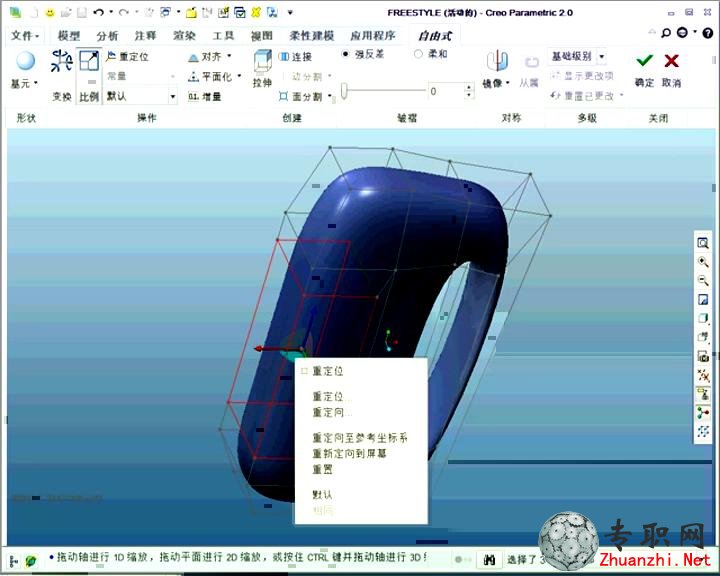Choose 重定向... in the context menu
720x576 pixels.
[x=332, y=412]
